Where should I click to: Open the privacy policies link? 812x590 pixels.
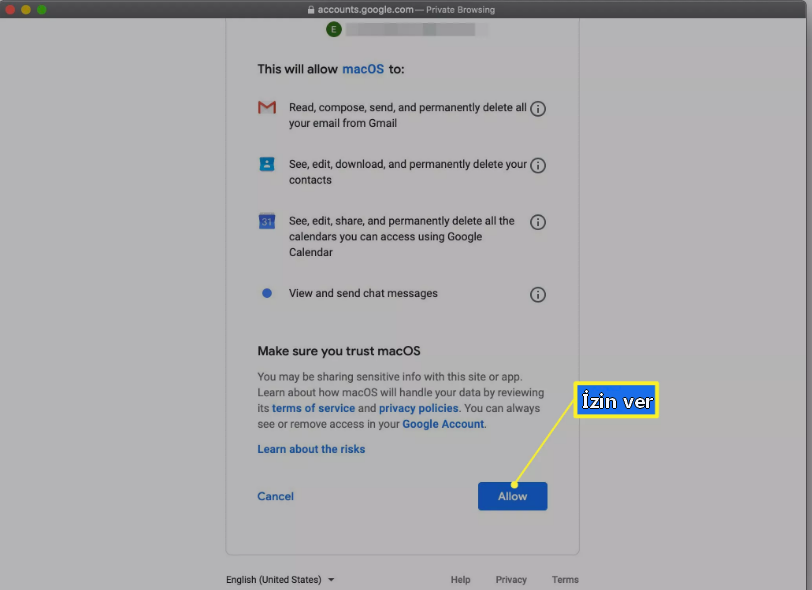point(418,408)
